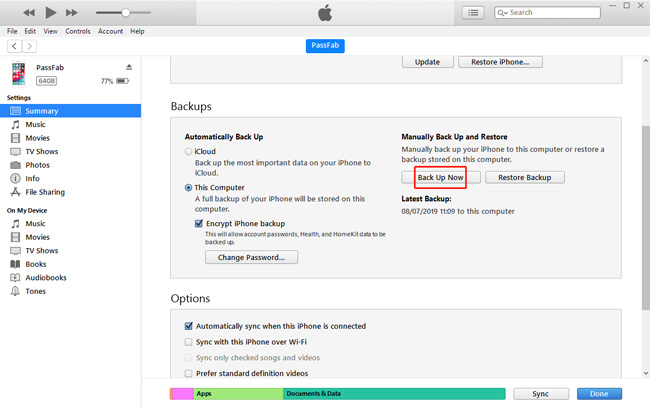Select Summary in Settings sidebar
The width and height of the screenshot is (650, 409).
[x=70, y=111]
